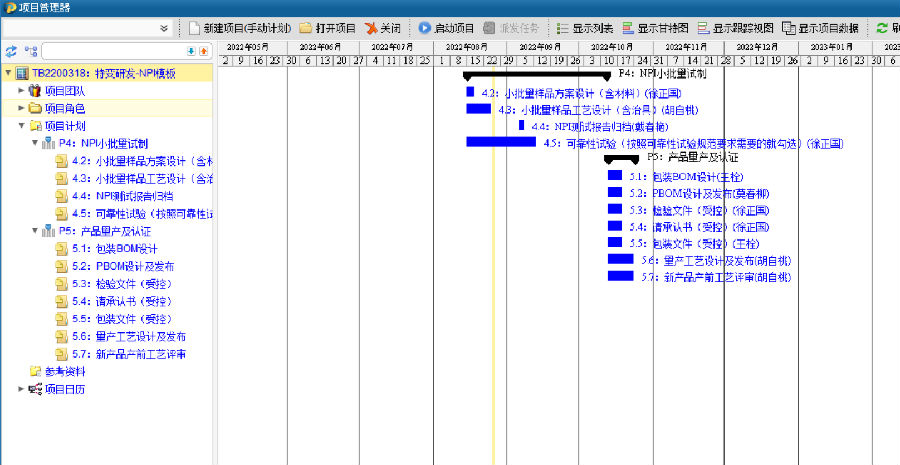Screen dimensions: 900x465
Task: Select tree task 5.6: 量产工艺设计及发布
Action: (x=129, y=336)
